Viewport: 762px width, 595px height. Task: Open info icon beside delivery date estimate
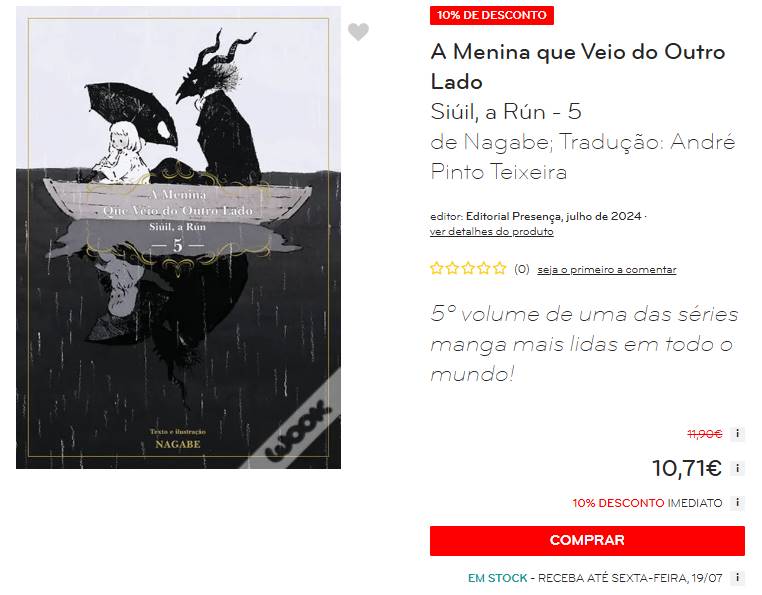737,578
